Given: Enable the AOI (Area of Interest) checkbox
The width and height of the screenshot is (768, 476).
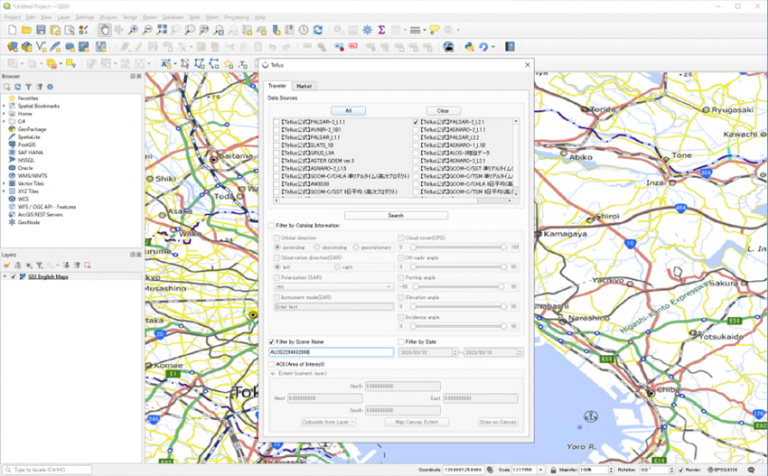Looking at the screenshot, I should (271, 364).
